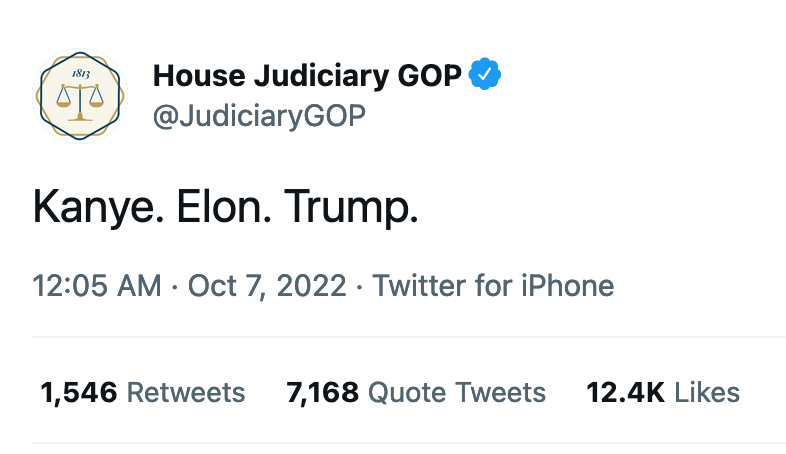Click the Oct 7, 2022 date
Screen dimensions: 786x454
click(267, 286)
